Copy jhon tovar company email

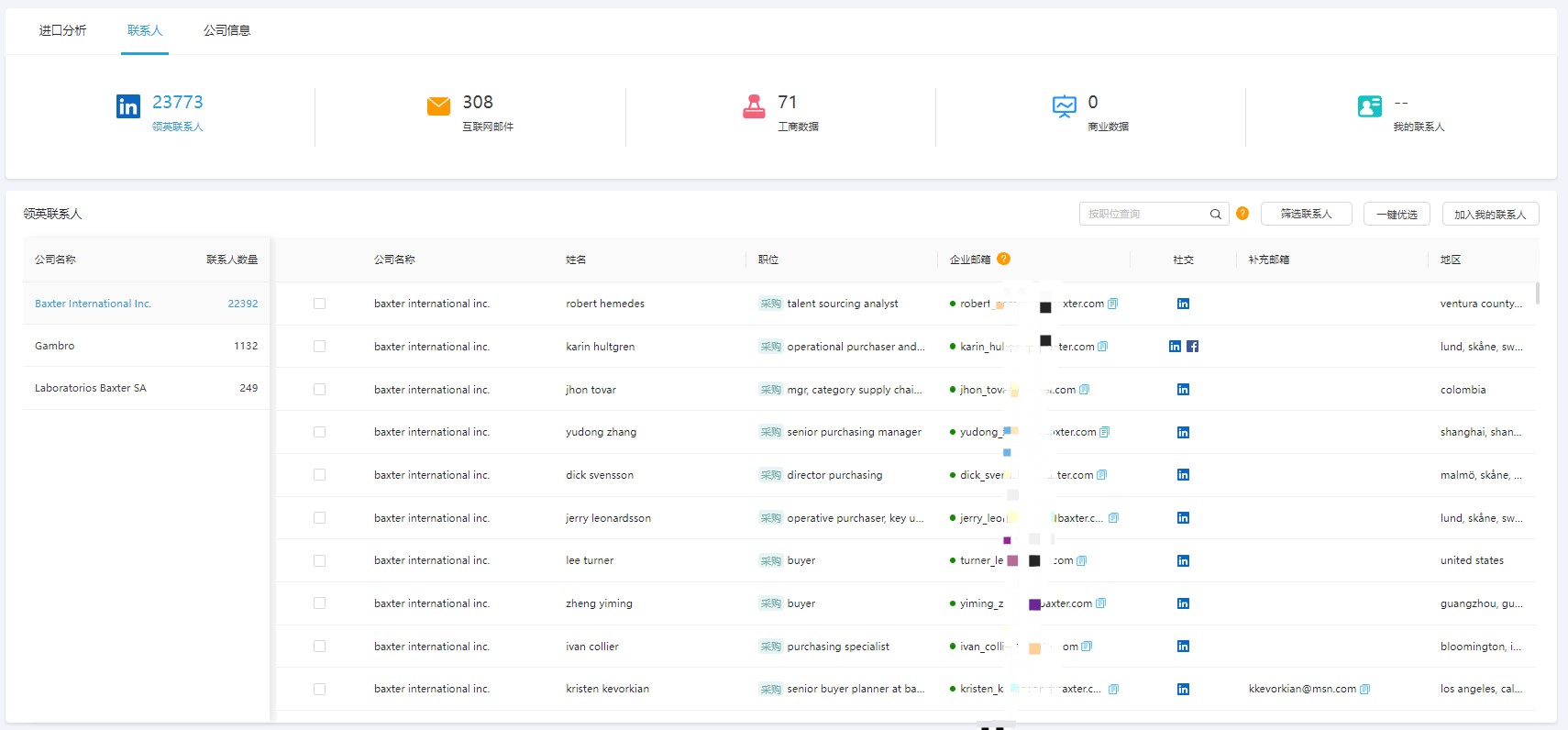(x=1084, y=390)
